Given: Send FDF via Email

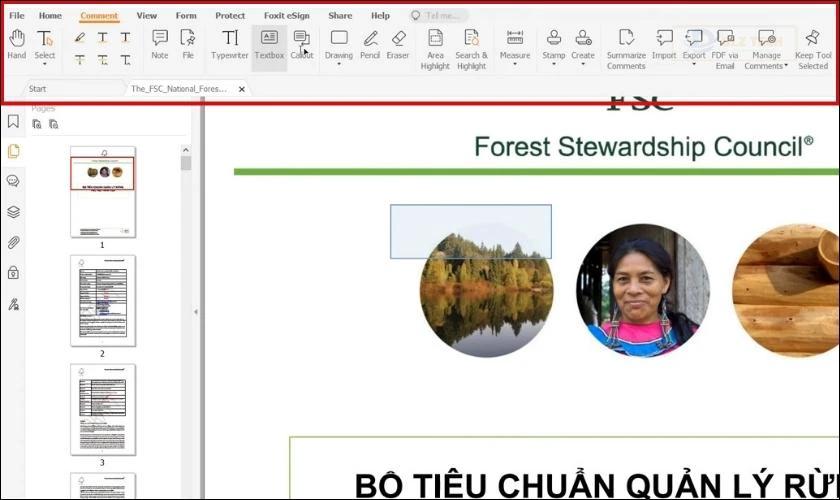Looking at the screenshot, I should pos(725,49).
